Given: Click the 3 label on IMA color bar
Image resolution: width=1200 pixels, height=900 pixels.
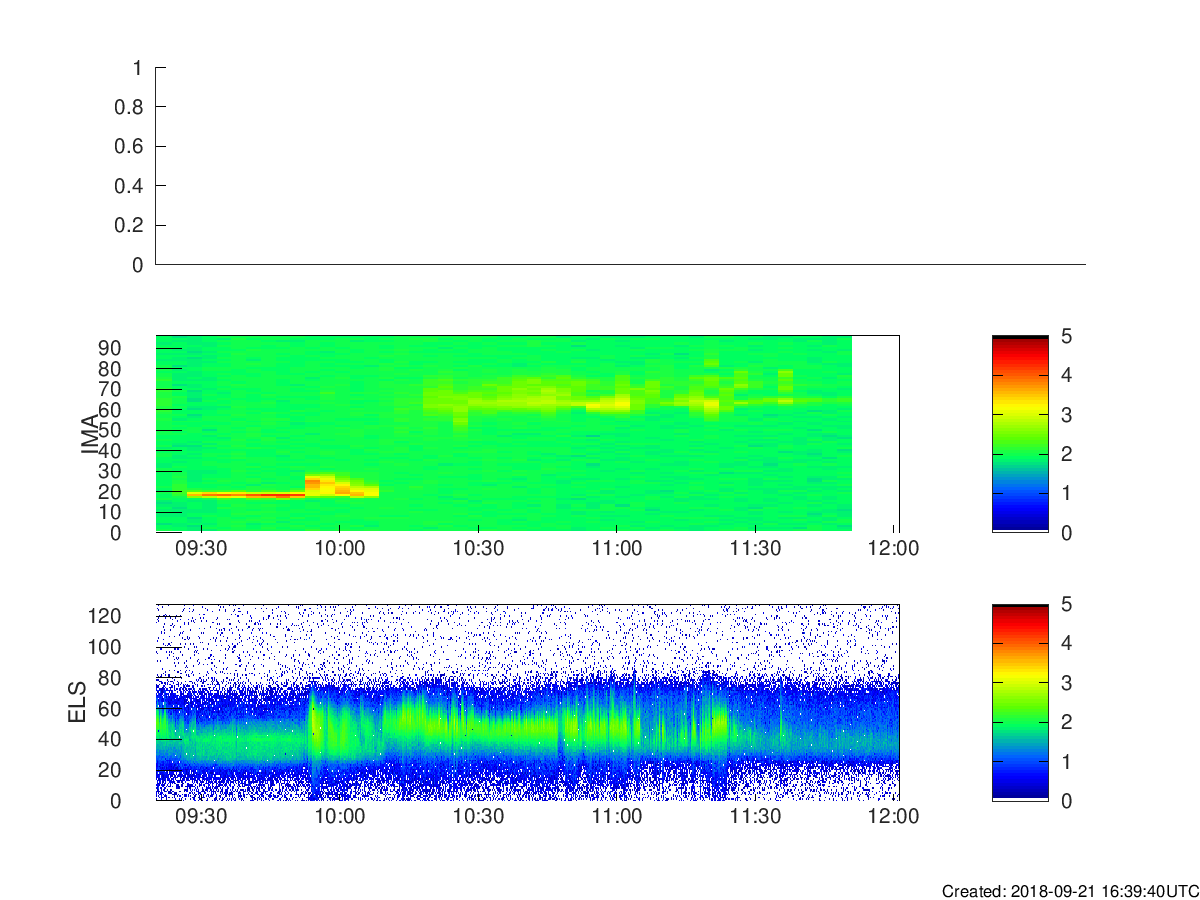Looking at the screenshot, I should (1065, 414).
